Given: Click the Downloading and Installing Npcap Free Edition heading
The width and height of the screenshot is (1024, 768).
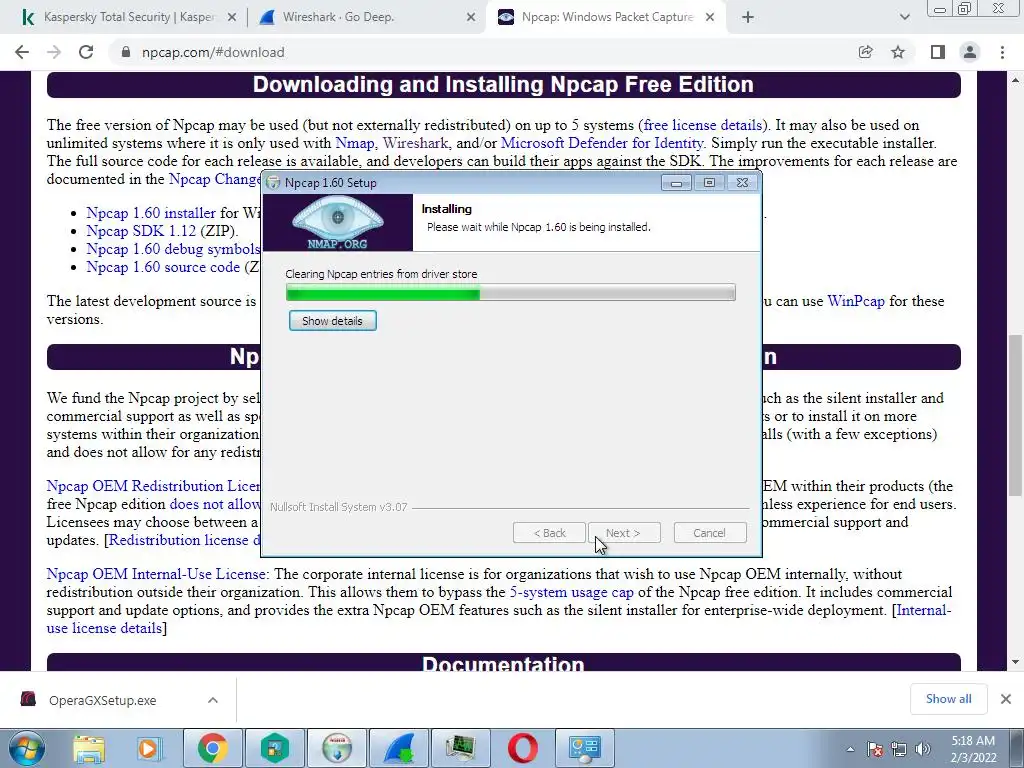Looking at the screenshot, I should [504, 85].
